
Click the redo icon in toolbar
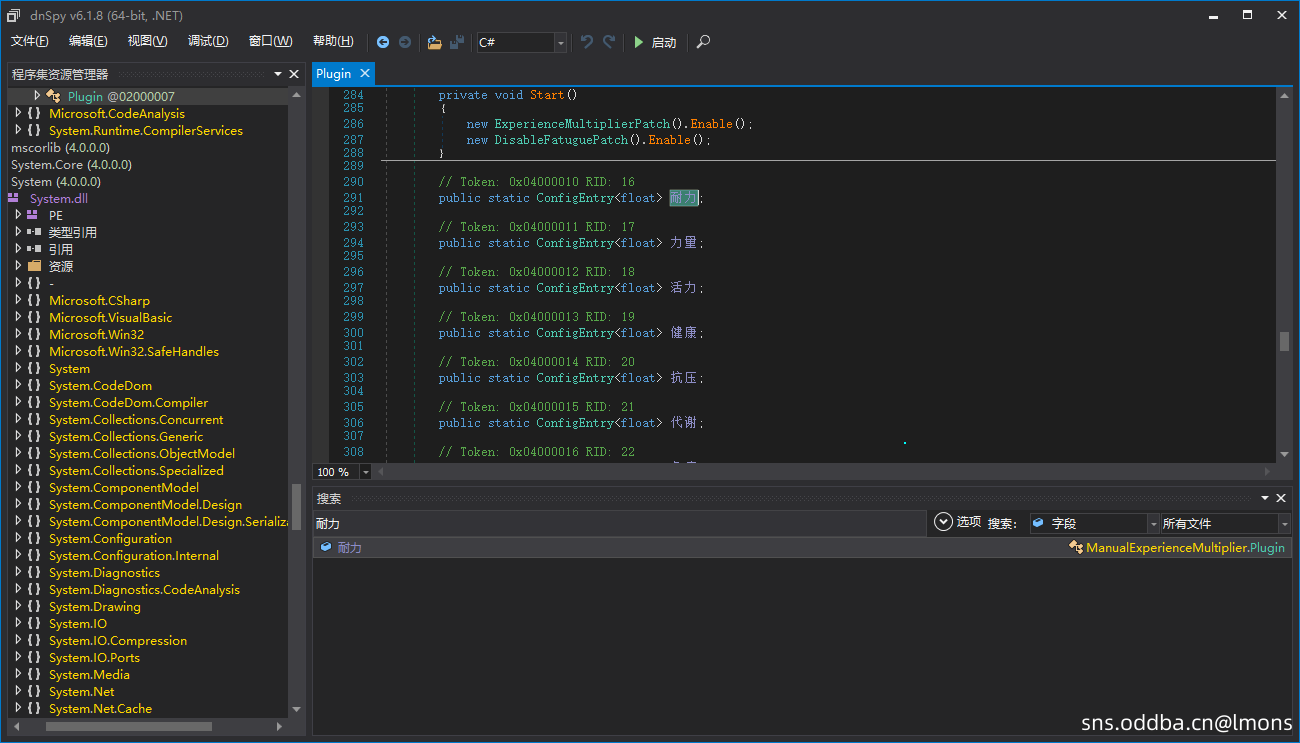coord(609,42)
